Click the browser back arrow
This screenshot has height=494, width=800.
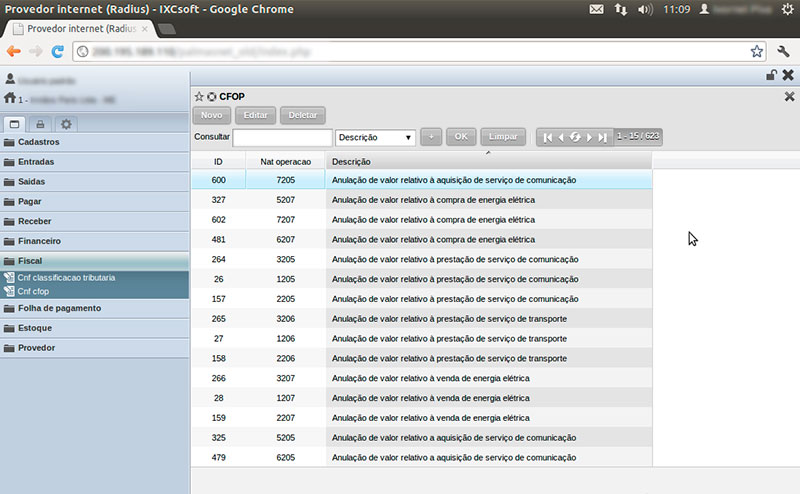tap(14, 51)
